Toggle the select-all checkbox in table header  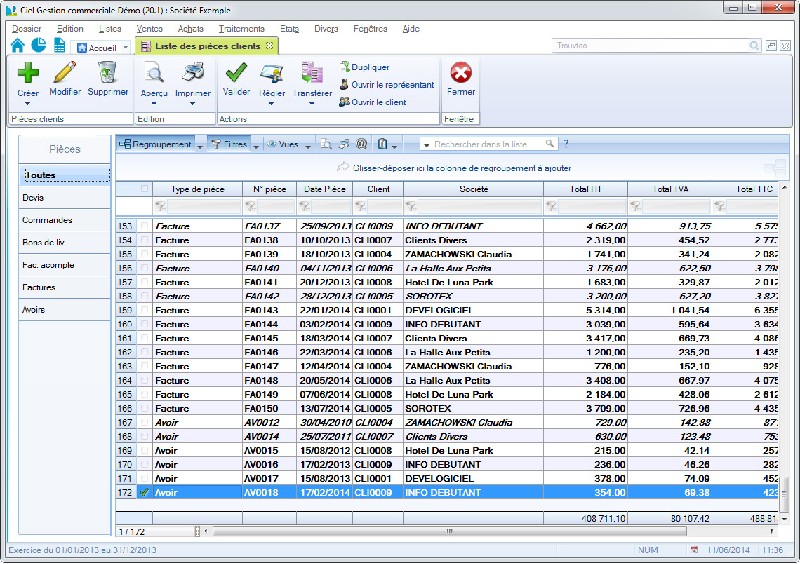point(145,188)
